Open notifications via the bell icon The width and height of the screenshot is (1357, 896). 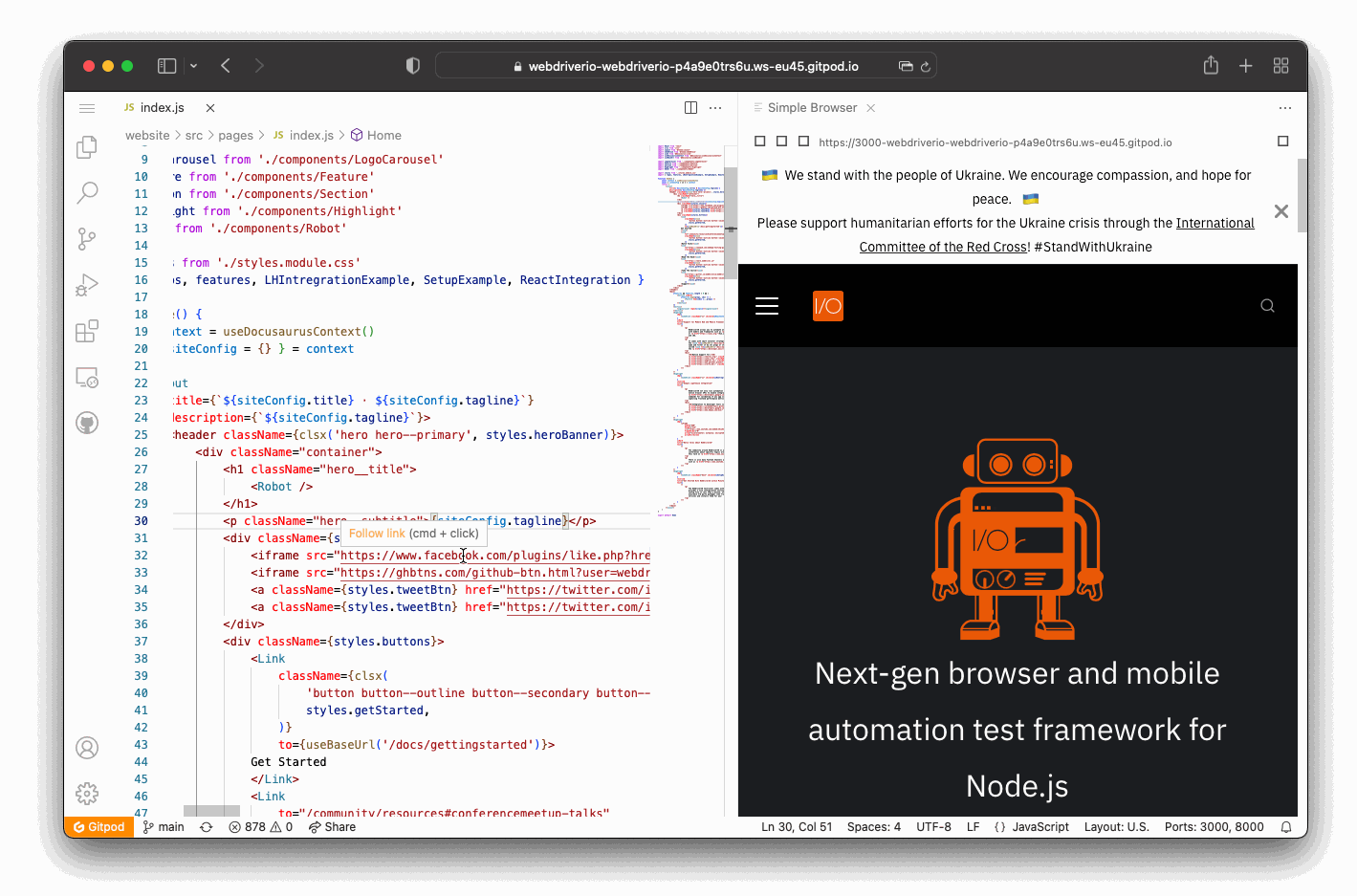[x=1286, y=826]
